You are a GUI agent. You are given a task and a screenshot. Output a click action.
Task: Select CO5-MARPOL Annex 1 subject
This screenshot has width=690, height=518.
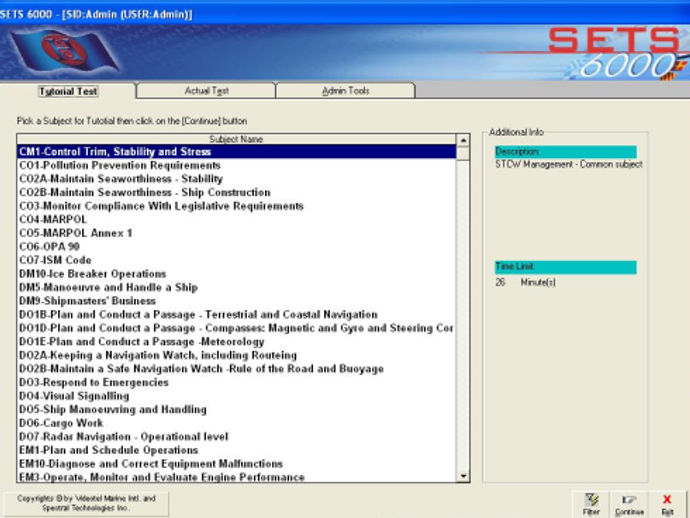[237, 233]
